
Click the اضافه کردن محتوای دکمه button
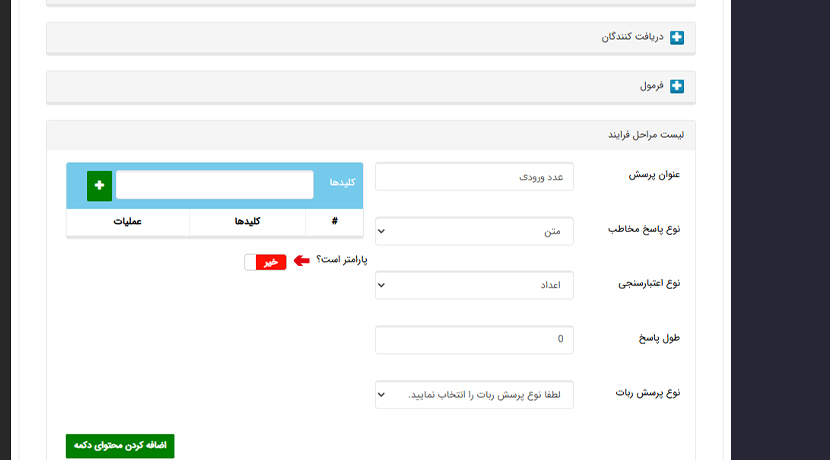[120, 446]
